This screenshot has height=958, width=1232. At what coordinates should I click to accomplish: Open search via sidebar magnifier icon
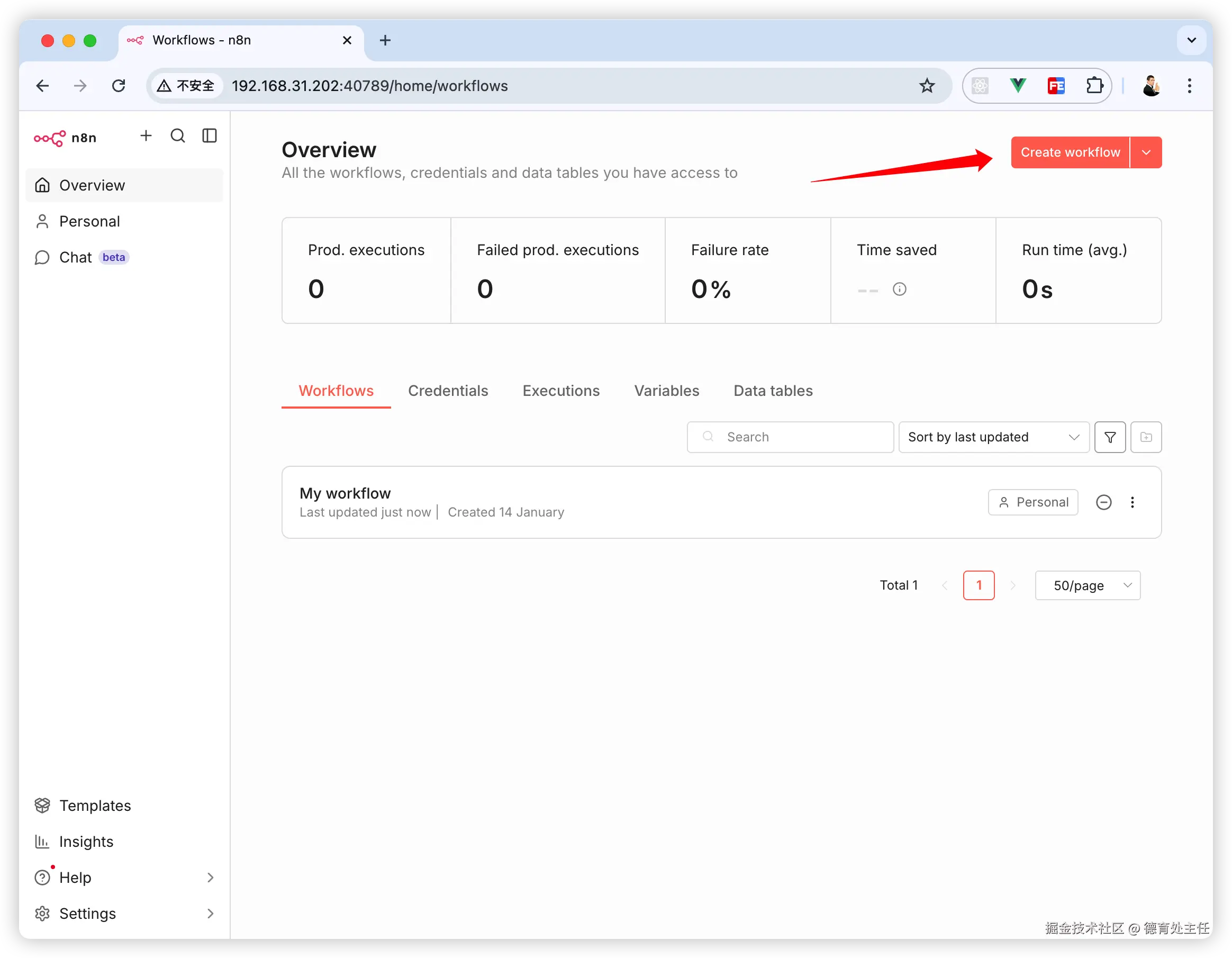(178, 136)
